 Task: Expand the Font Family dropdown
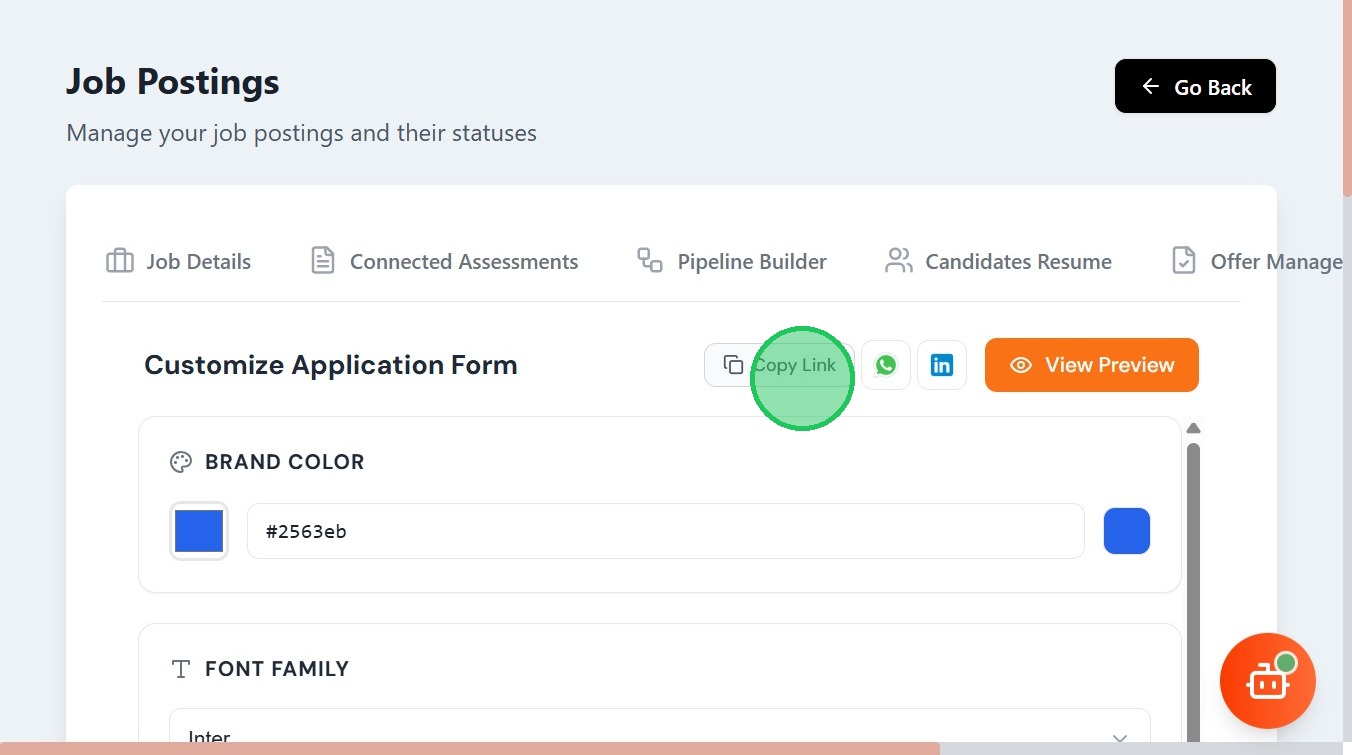pos(660,737)
